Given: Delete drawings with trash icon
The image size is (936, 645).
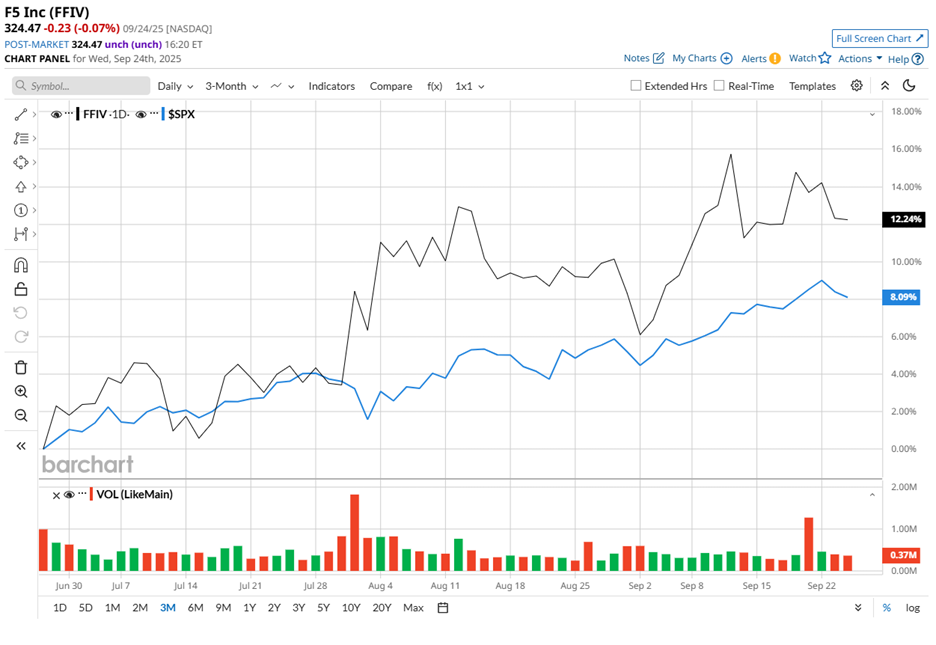Looking at the screenshot, I should 21,367.
